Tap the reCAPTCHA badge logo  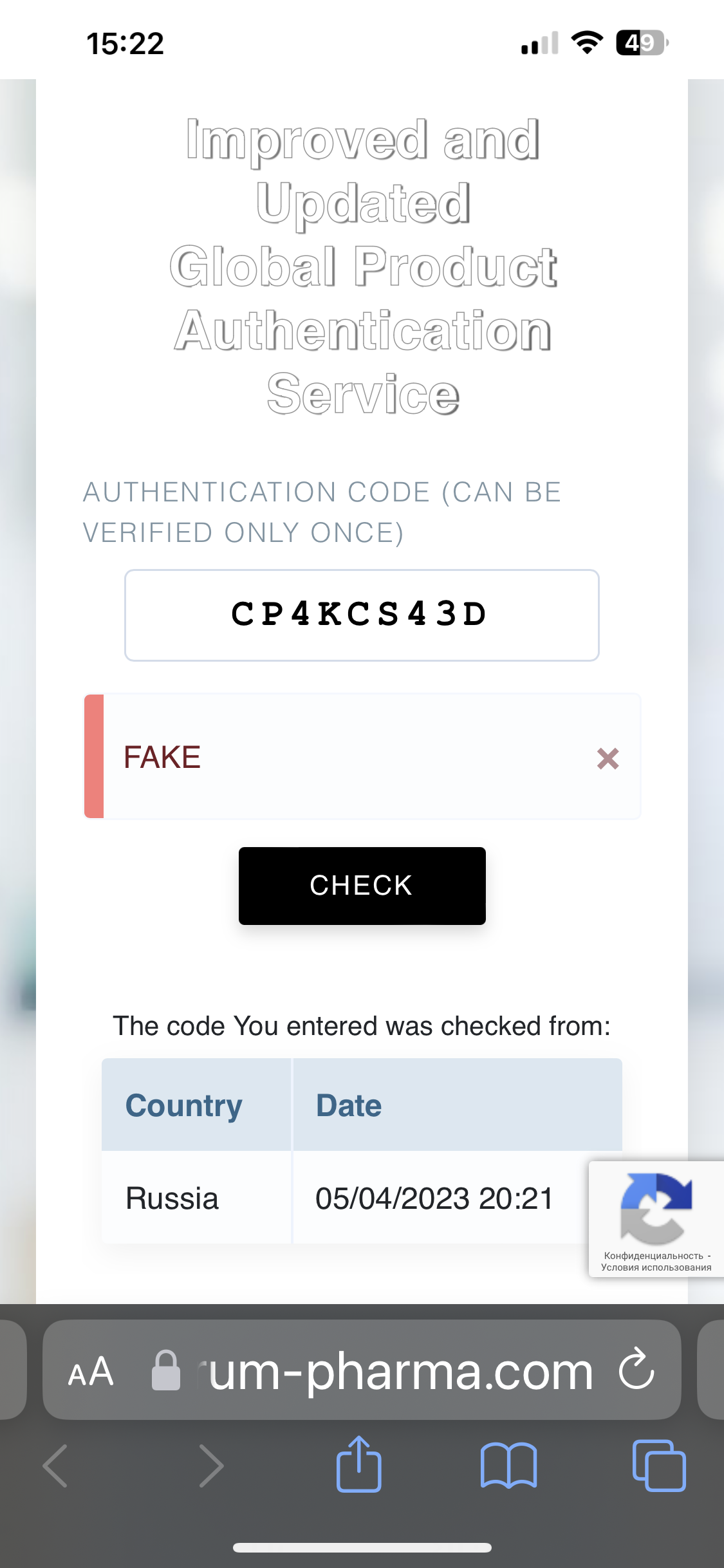click(655, 1208)
